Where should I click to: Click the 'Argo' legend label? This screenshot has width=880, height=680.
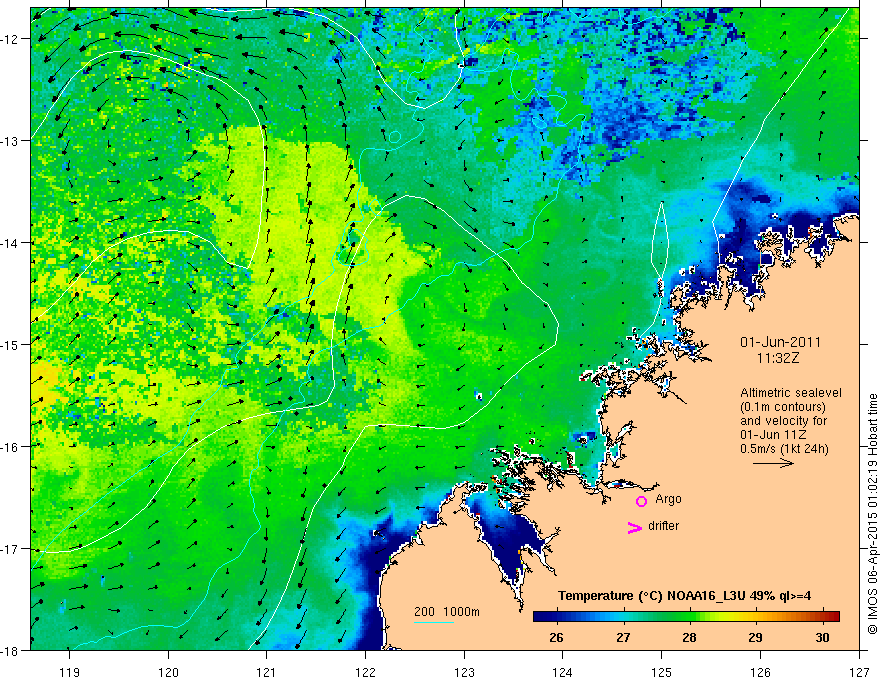(x=668, y=499)
